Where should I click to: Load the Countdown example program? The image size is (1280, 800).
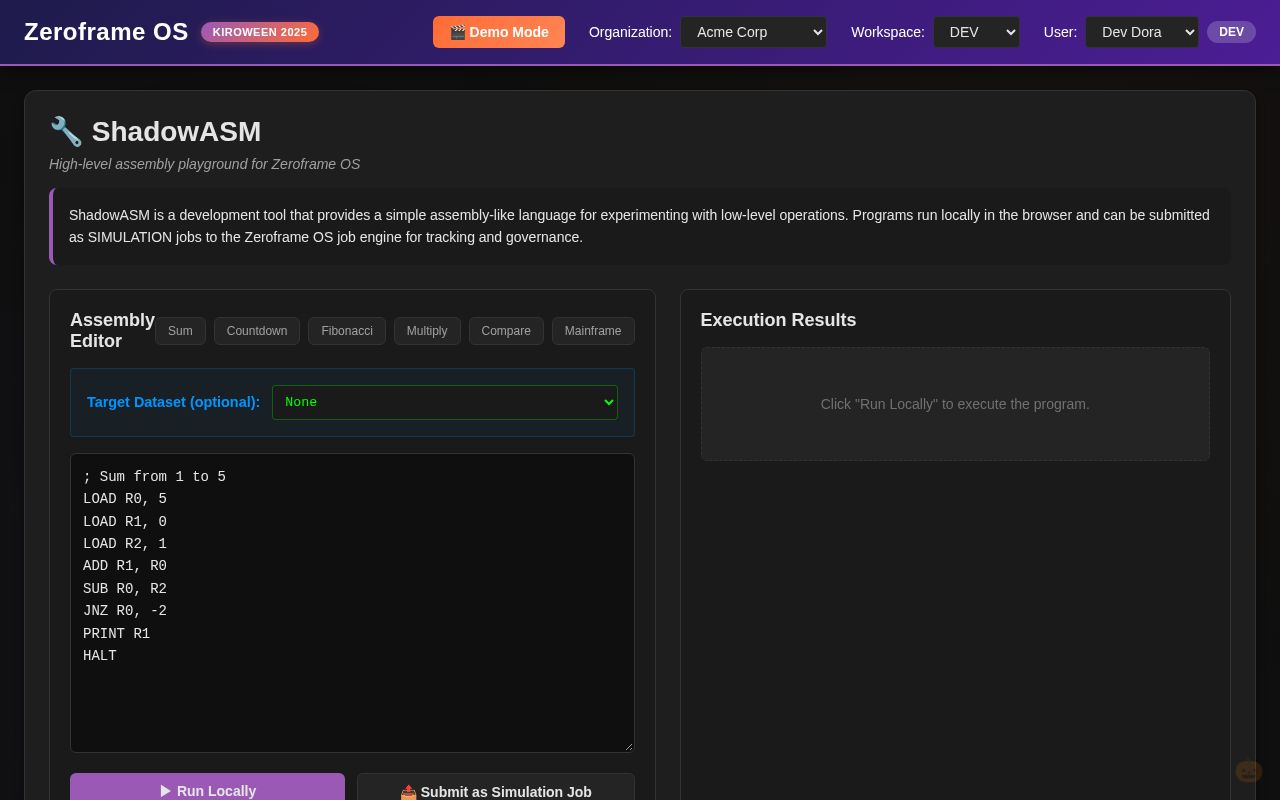coord(257,331)
